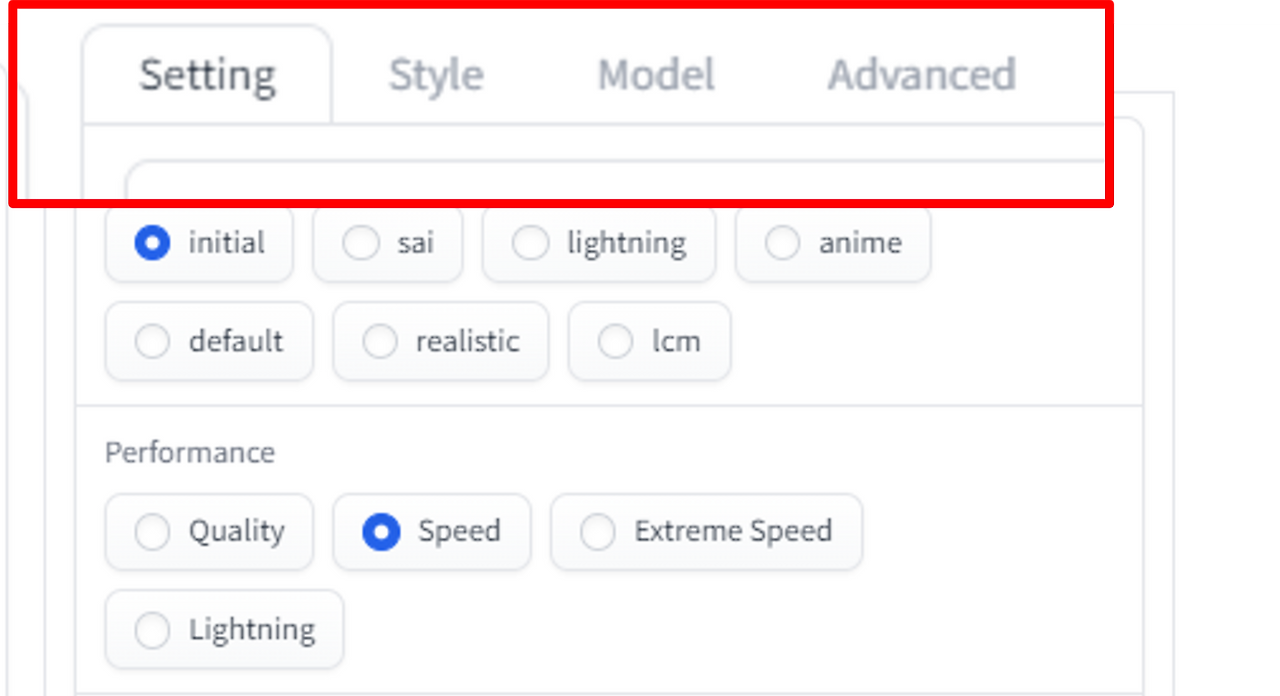Switch to the Setting tab
The height and width of the screenshot is (696, 1280).
(x=207, y=75)
